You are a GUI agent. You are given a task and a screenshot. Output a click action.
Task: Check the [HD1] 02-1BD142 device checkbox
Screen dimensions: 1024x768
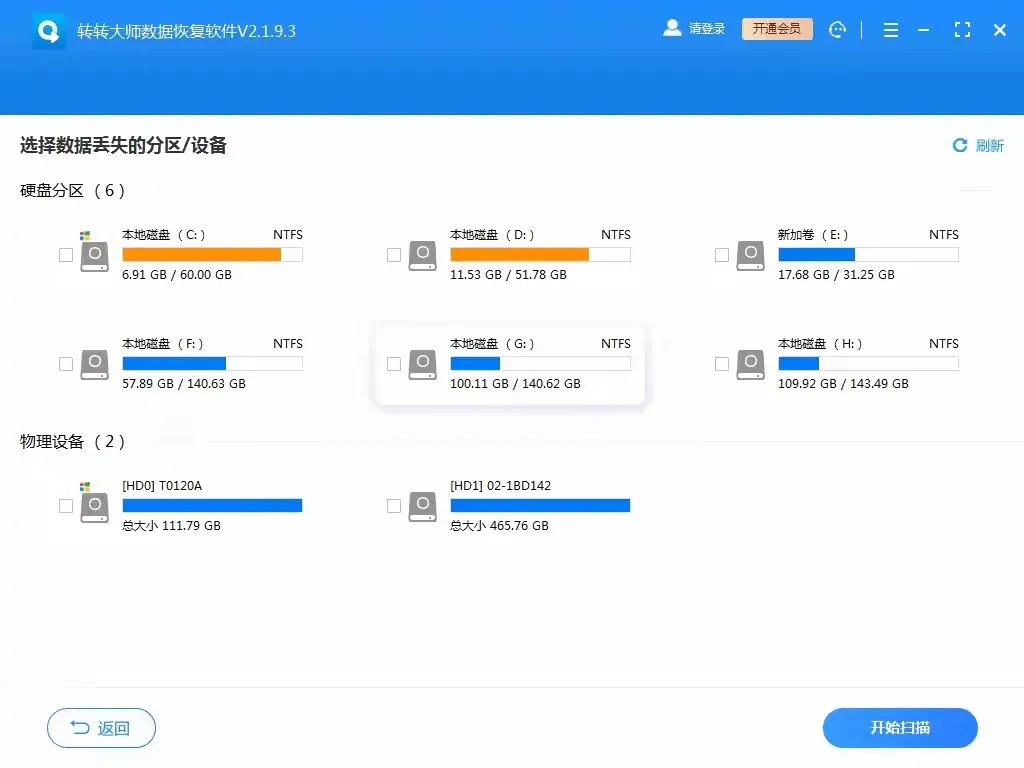pyautogui.click(x=394, y=505)
